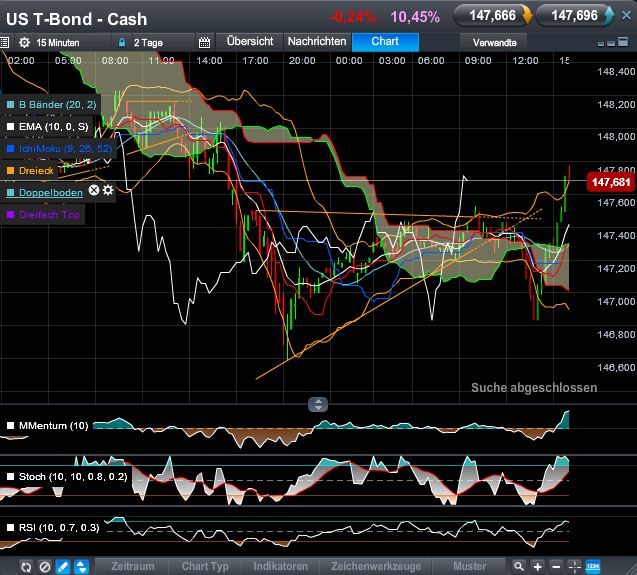The width and height of the screenshot is (637, 575).
Task: Toggle MMentum (10) indicator checkbox
Action: (x=11, y=426)
